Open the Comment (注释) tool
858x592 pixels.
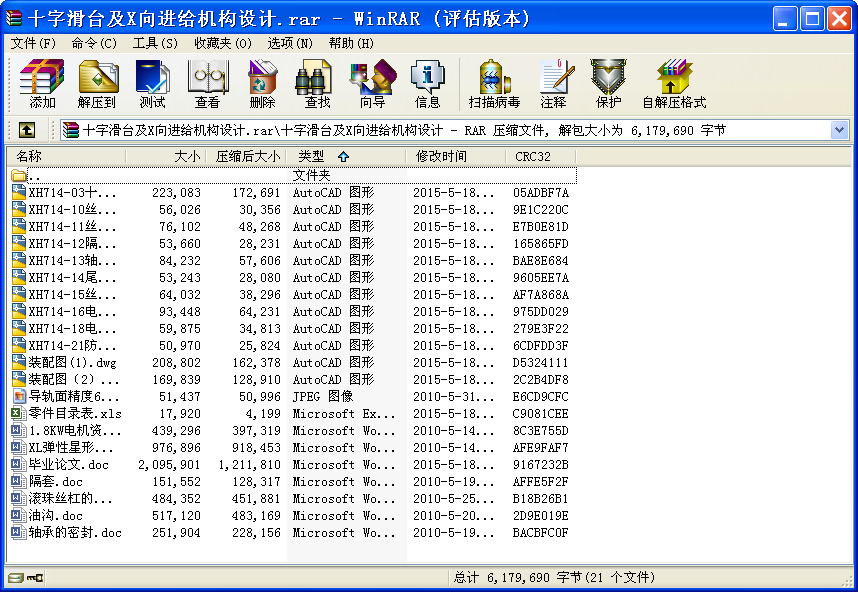pos(554,84)
